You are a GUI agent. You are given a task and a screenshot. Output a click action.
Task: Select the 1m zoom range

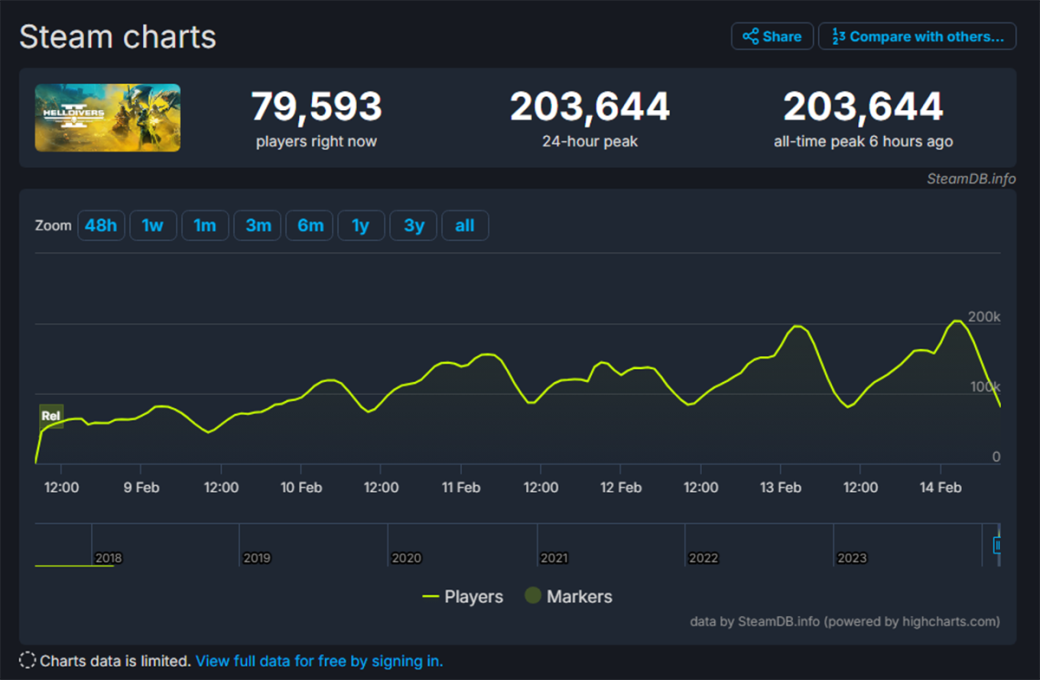pyautogui.click(x=205, y=226)
